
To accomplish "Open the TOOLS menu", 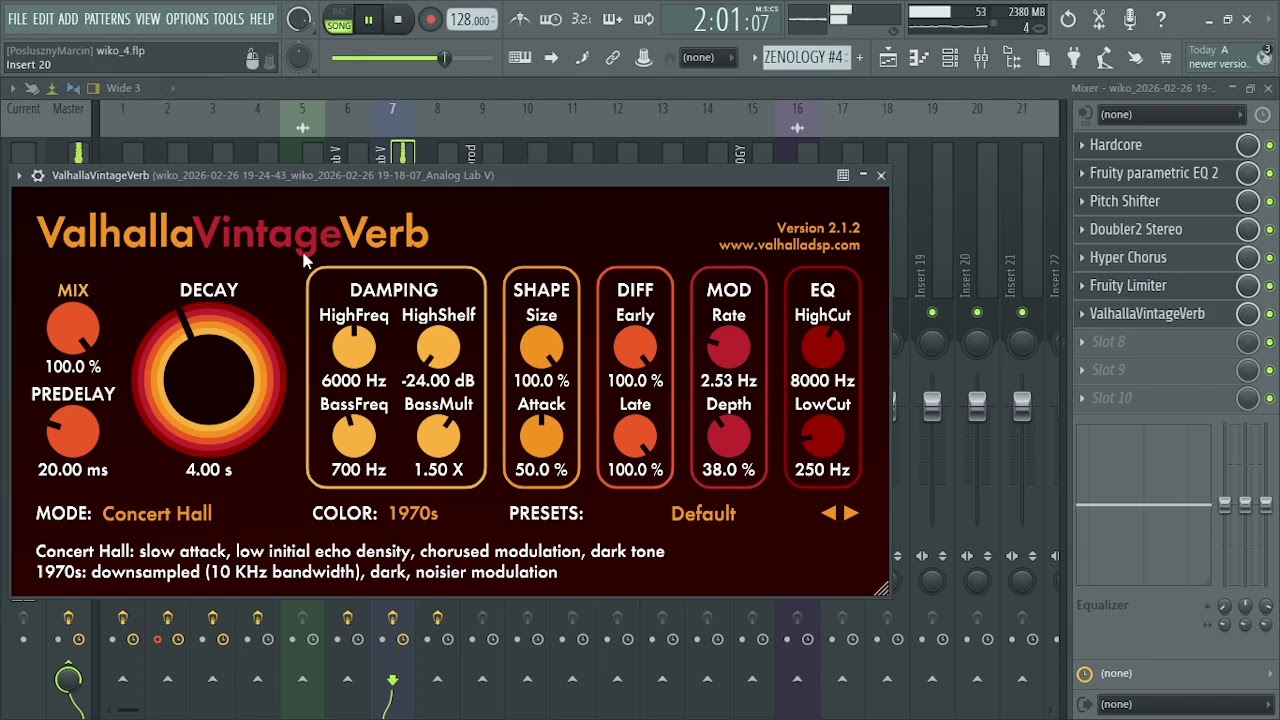I will (228, 19).
